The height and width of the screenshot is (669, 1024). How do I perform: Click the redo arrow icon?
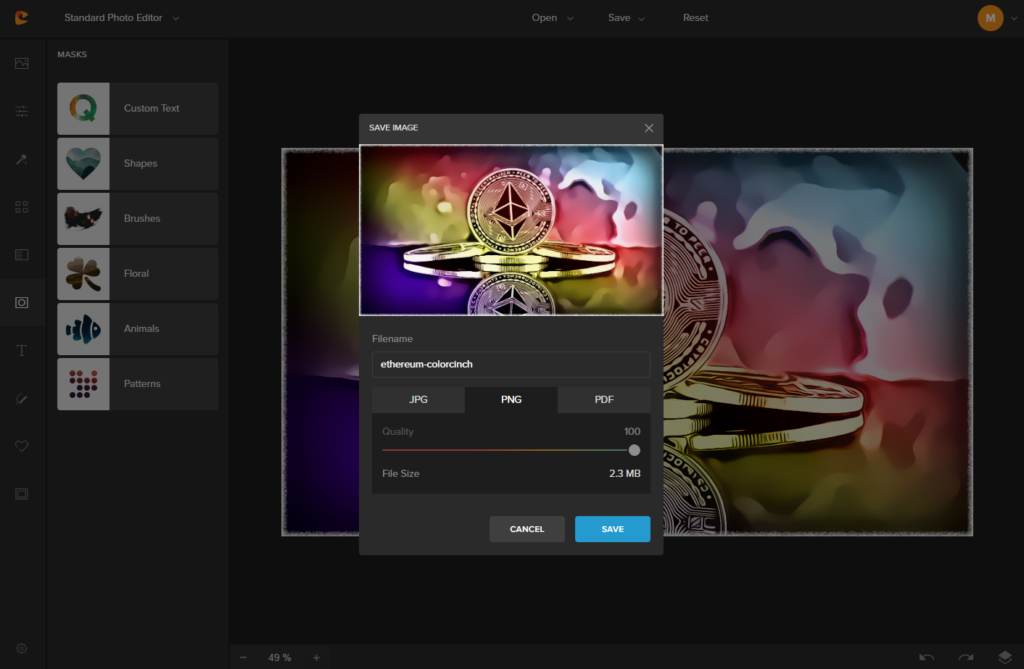(966, 657)
